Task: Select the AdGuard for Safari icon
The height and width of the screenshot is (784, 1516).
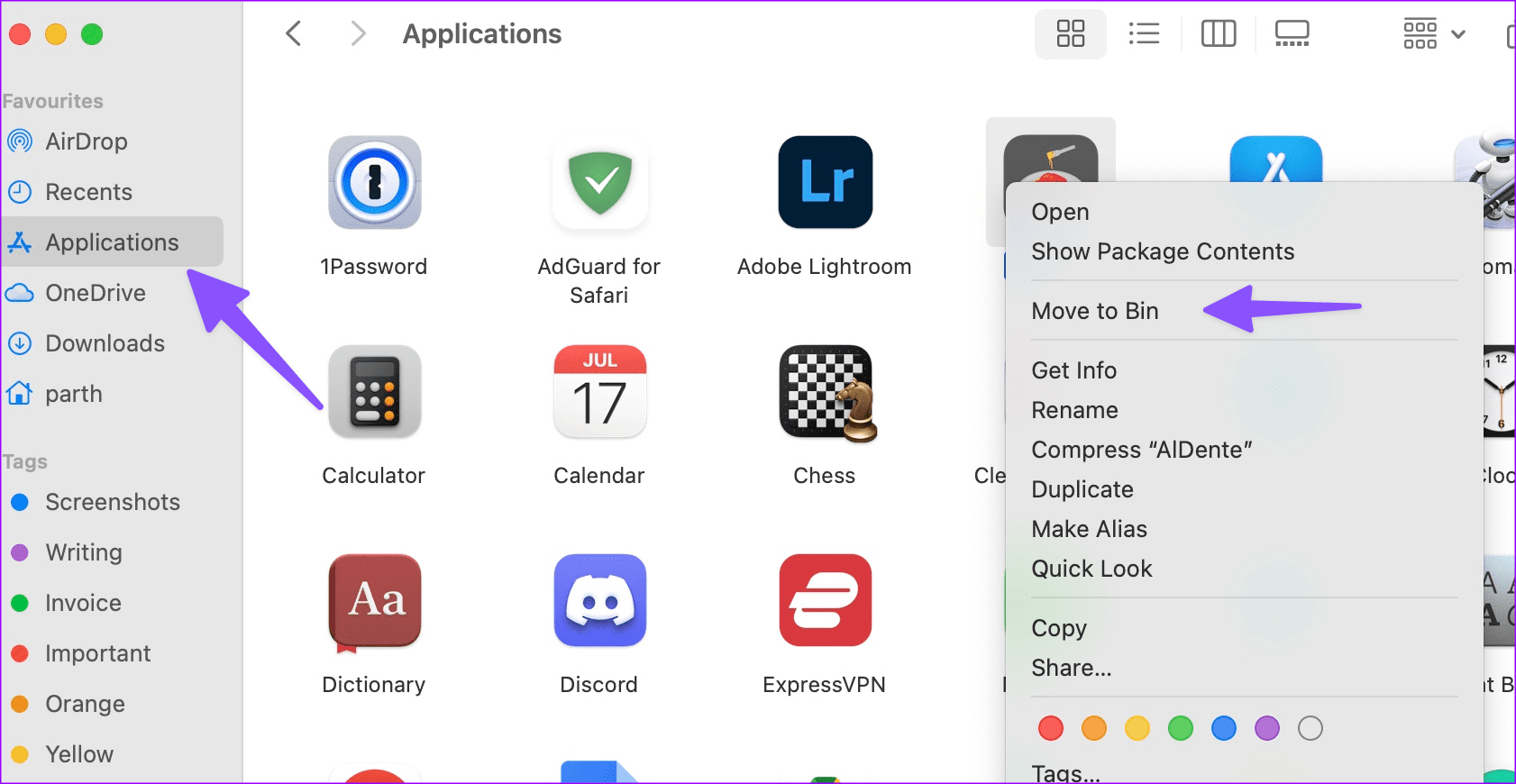Action: tap(599, 183)
